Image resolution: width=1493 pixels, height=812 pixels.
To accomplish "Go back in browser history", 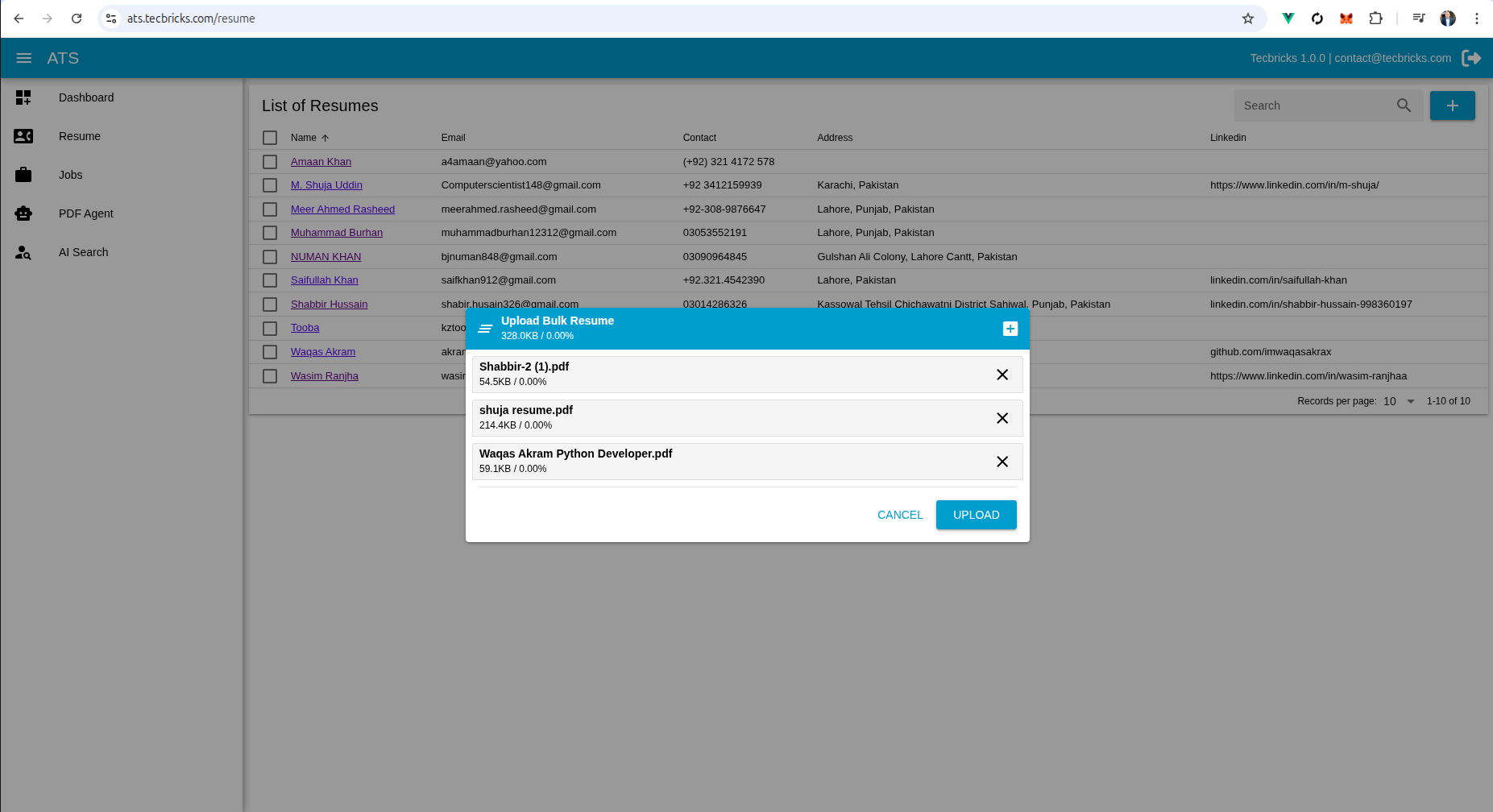I will pyautogui.click(x=19, y=19).
